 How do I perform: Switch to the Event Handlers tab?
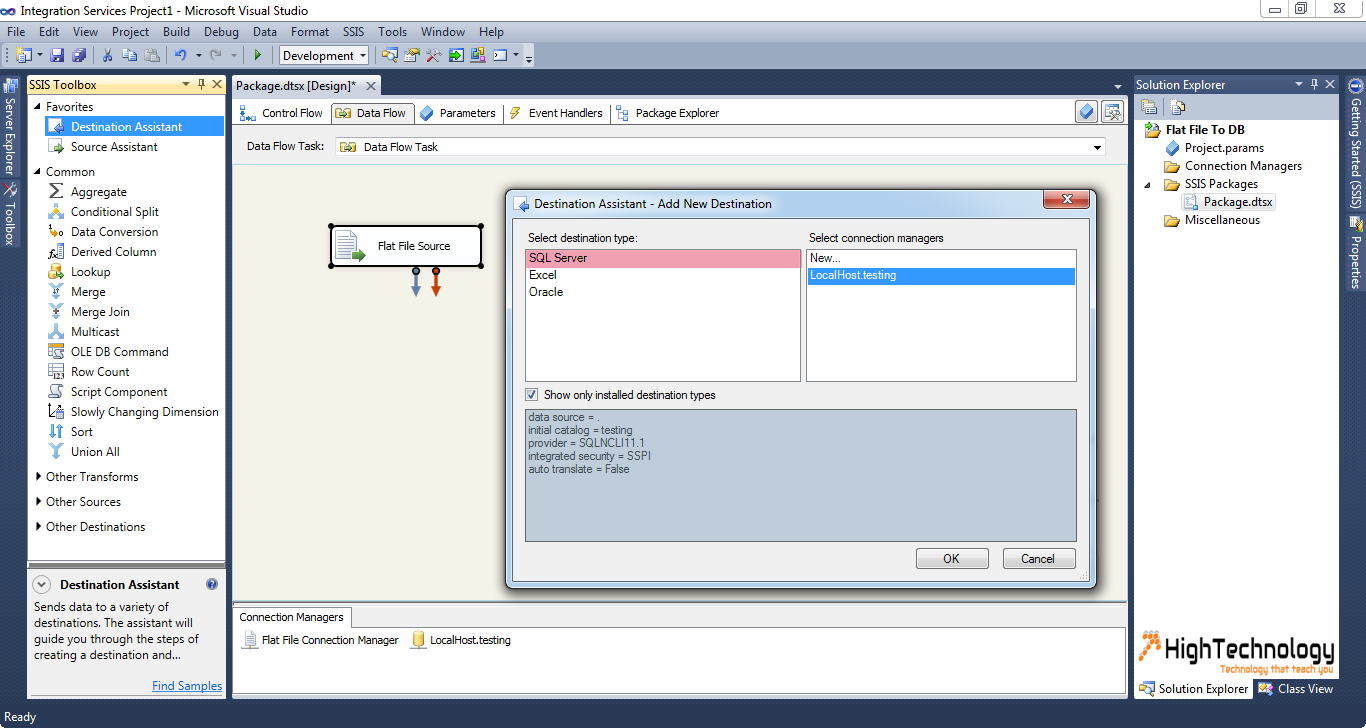click(x=556, y=113)
